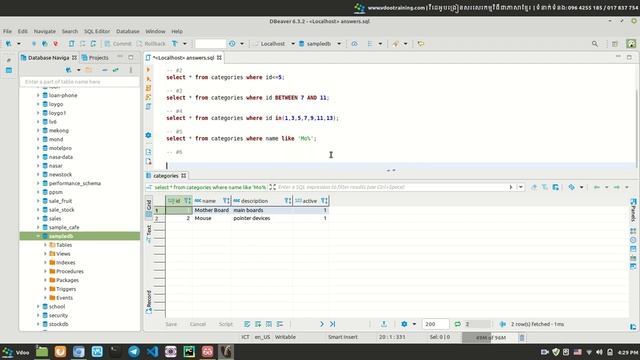Screen dimensions: 640x360
Task: Toggle the Panels side button
Action: coord(633,209)
